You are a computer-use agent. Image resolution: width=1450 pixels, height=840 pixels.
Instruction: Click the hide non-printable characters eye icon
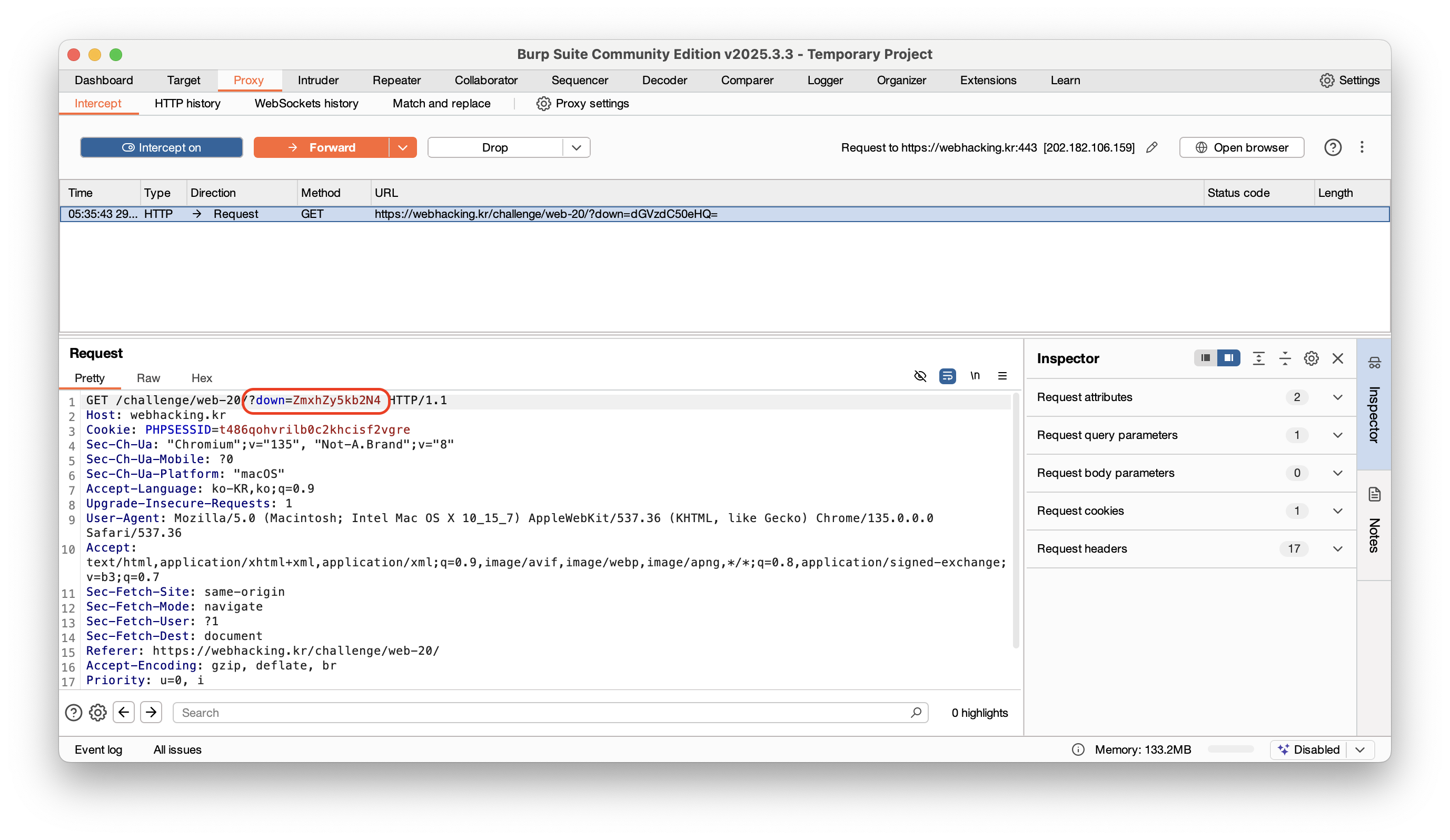(920, 376)
